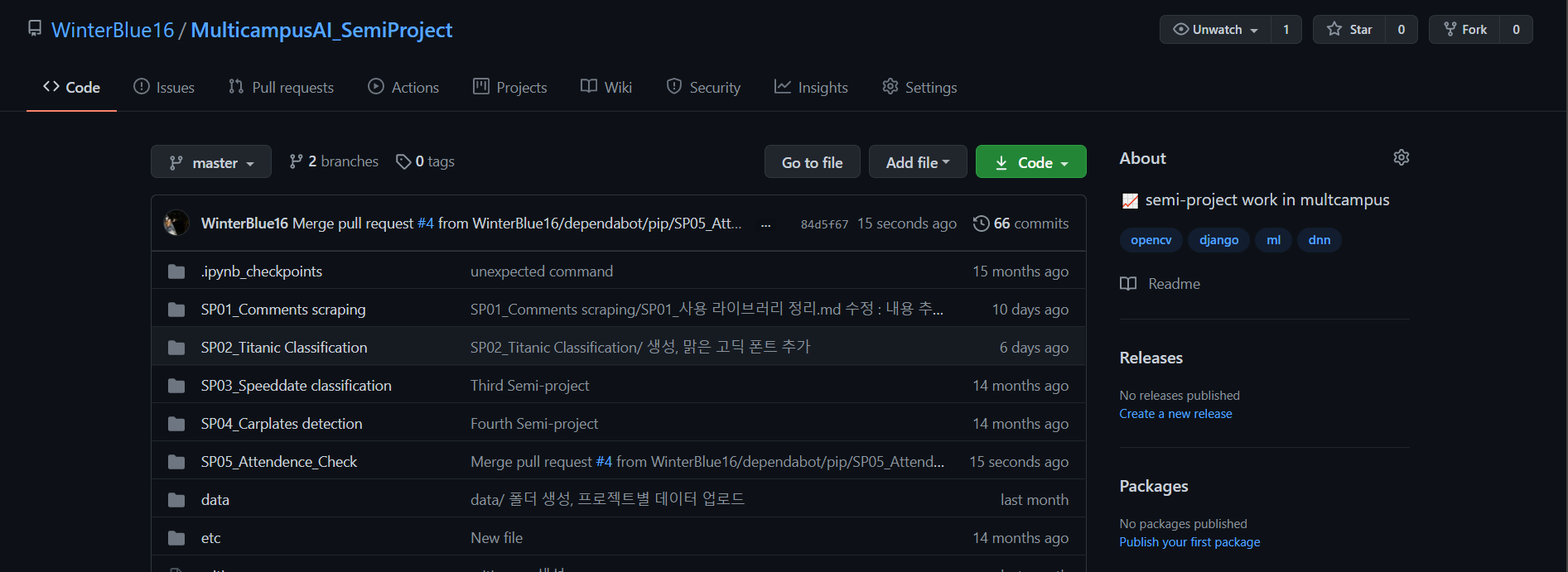This screenshot has width=1568, height=572.
Task: Click Publish your first package
Action: click(1189, 542)
